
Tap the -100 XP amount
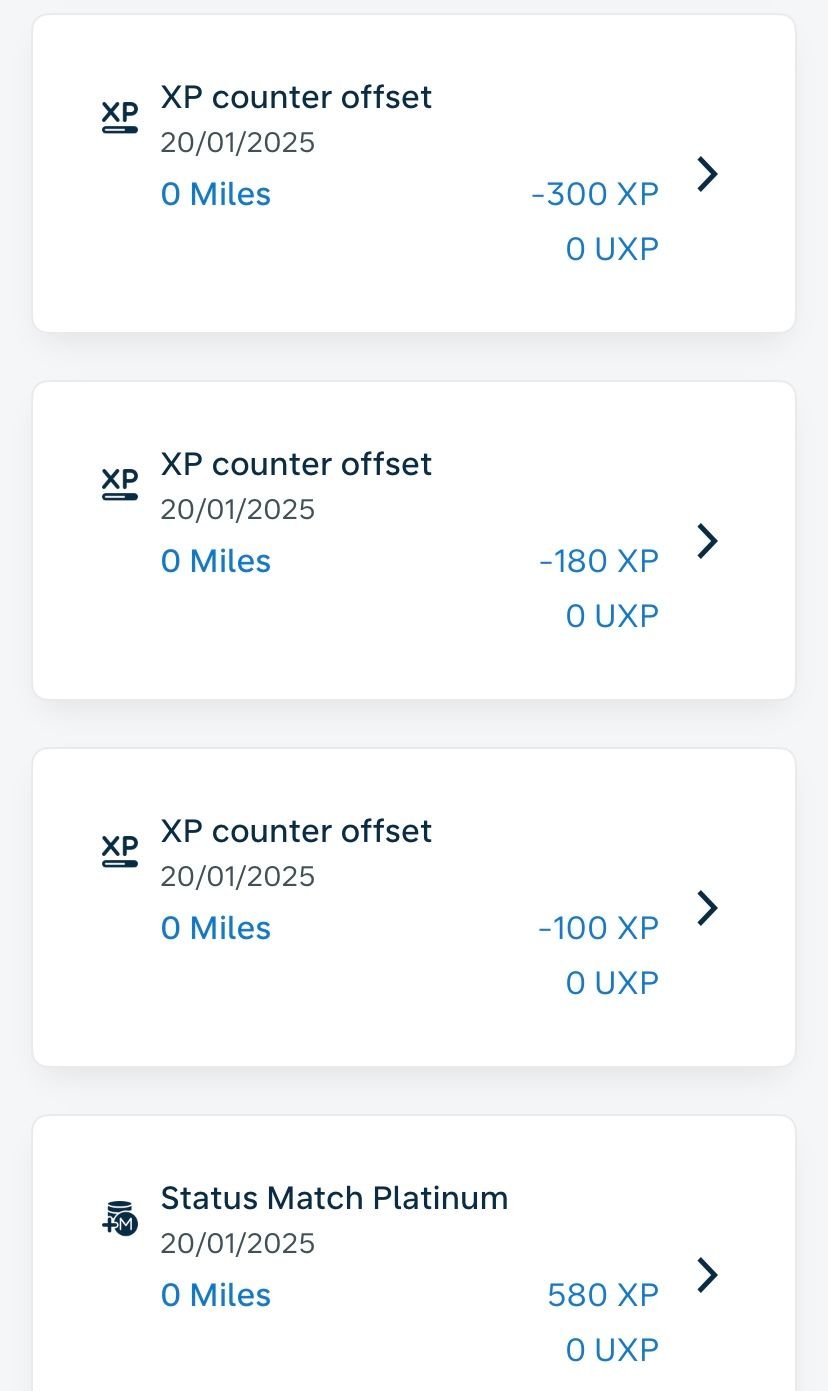tap(599, 928)
